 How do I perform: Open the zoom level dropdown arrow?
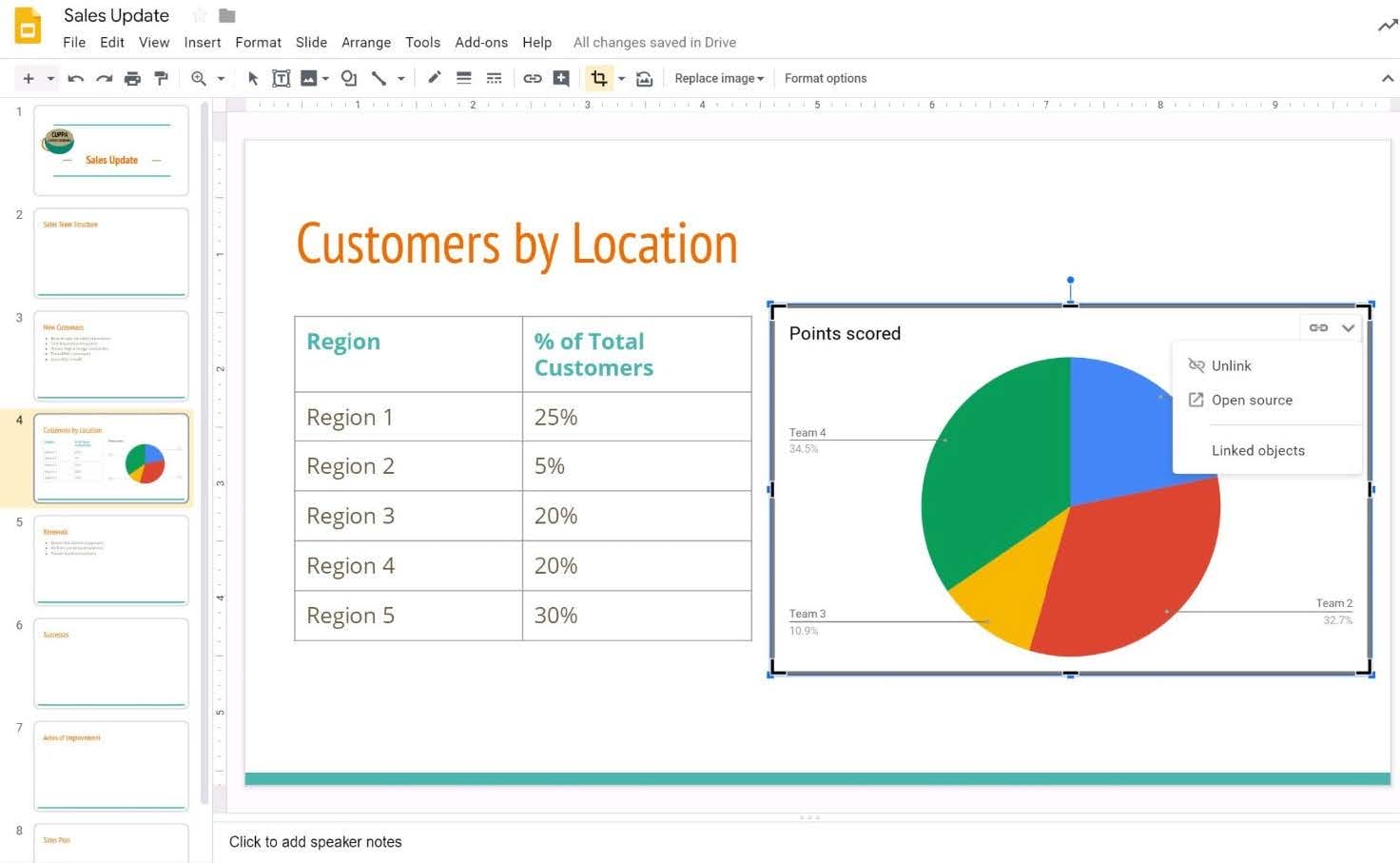point(221,78)
